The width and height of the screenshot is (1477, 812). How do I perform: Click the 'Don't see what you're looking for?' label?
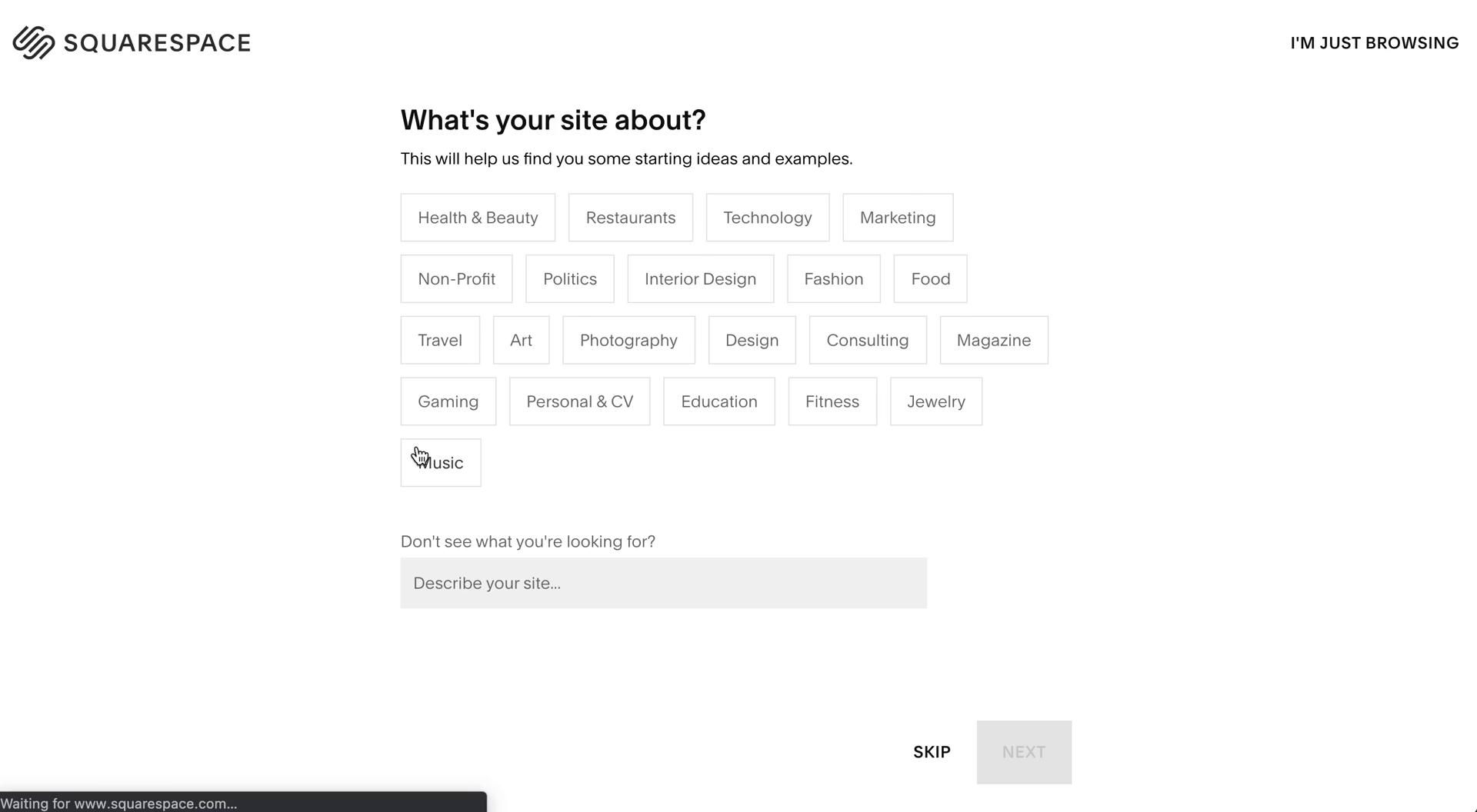click(x=528, y=541)
